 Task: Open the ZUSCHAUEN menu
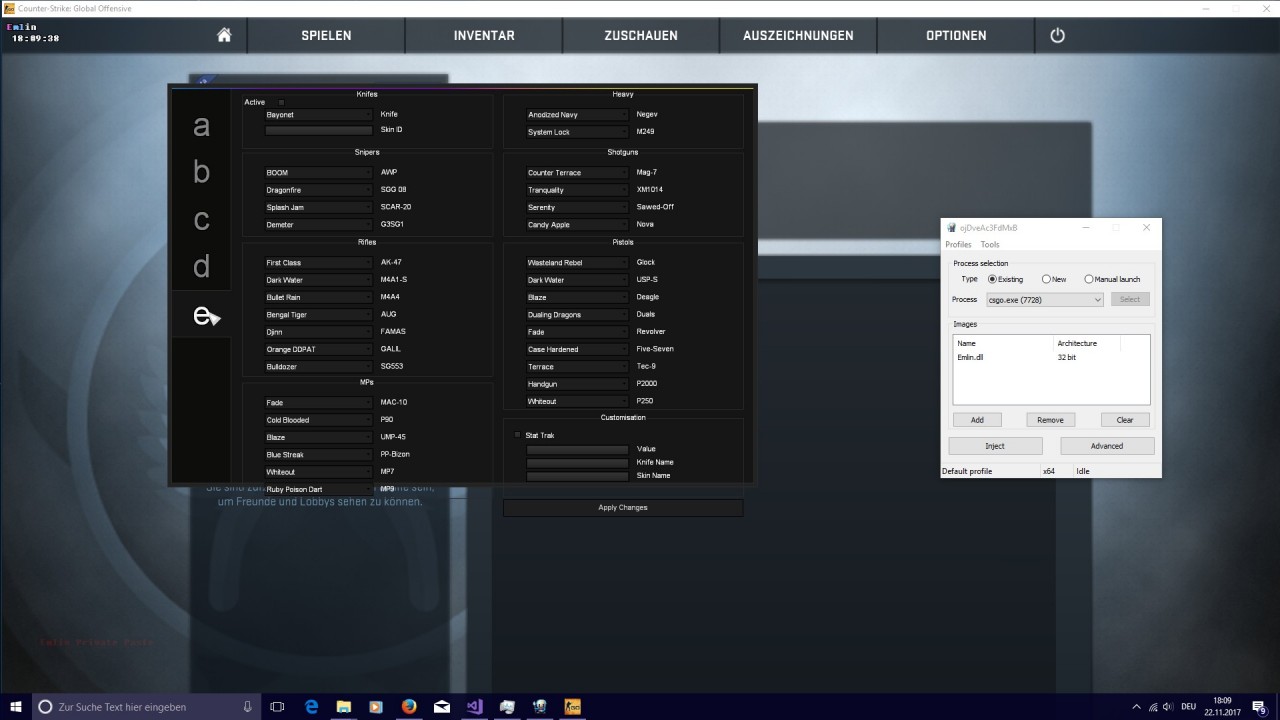pos(641,35)
